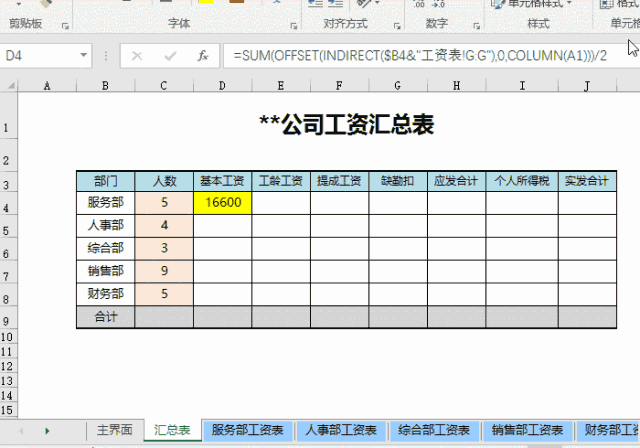Viewport: 640px width, 448px height.
Task: Click the 应发合计 header cell
Action: click(456, 181)
